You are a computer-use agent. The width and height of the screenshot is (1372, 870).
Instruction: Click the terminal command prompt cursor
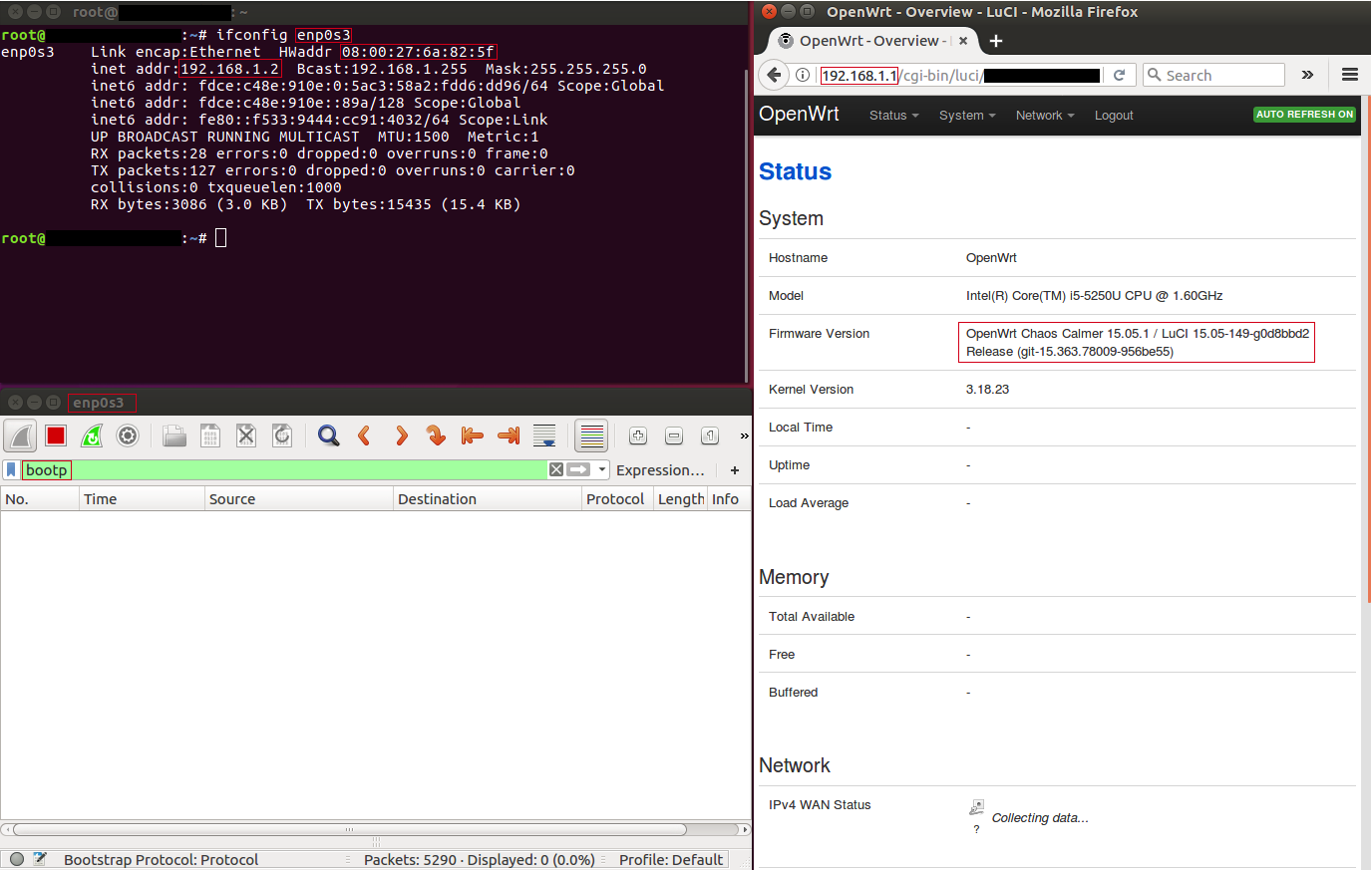[221, 238]
